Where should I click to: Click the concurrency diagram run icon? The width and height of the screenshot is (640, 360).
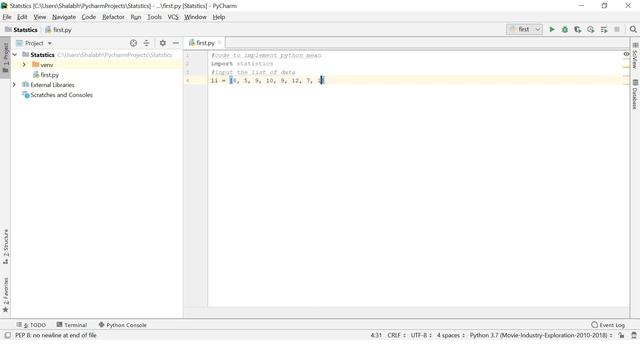[x=604, y=29]
